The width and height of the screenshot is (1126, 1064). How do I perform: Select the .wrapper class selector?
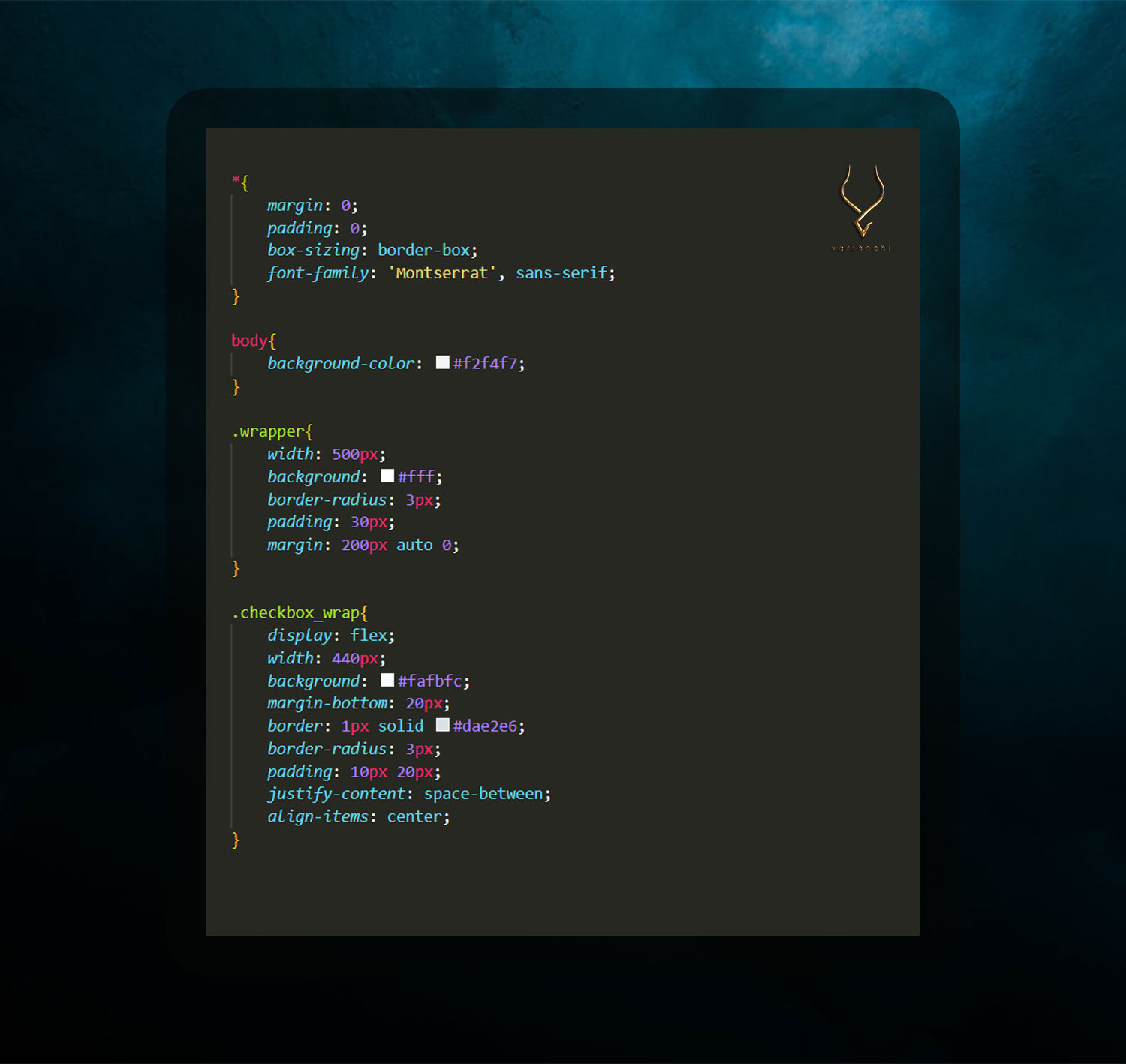point(266,431)
